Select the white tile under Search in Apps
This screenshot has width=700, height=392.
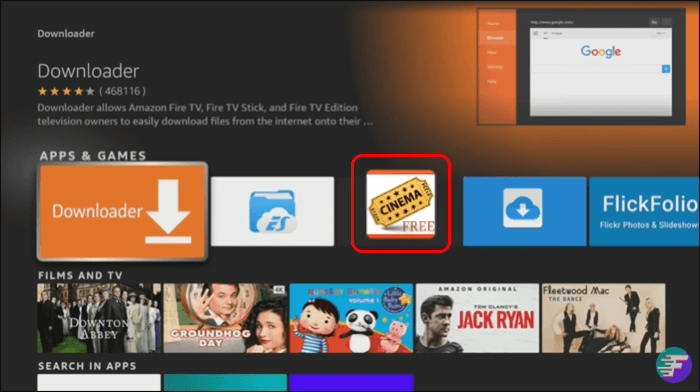point(99,383)
